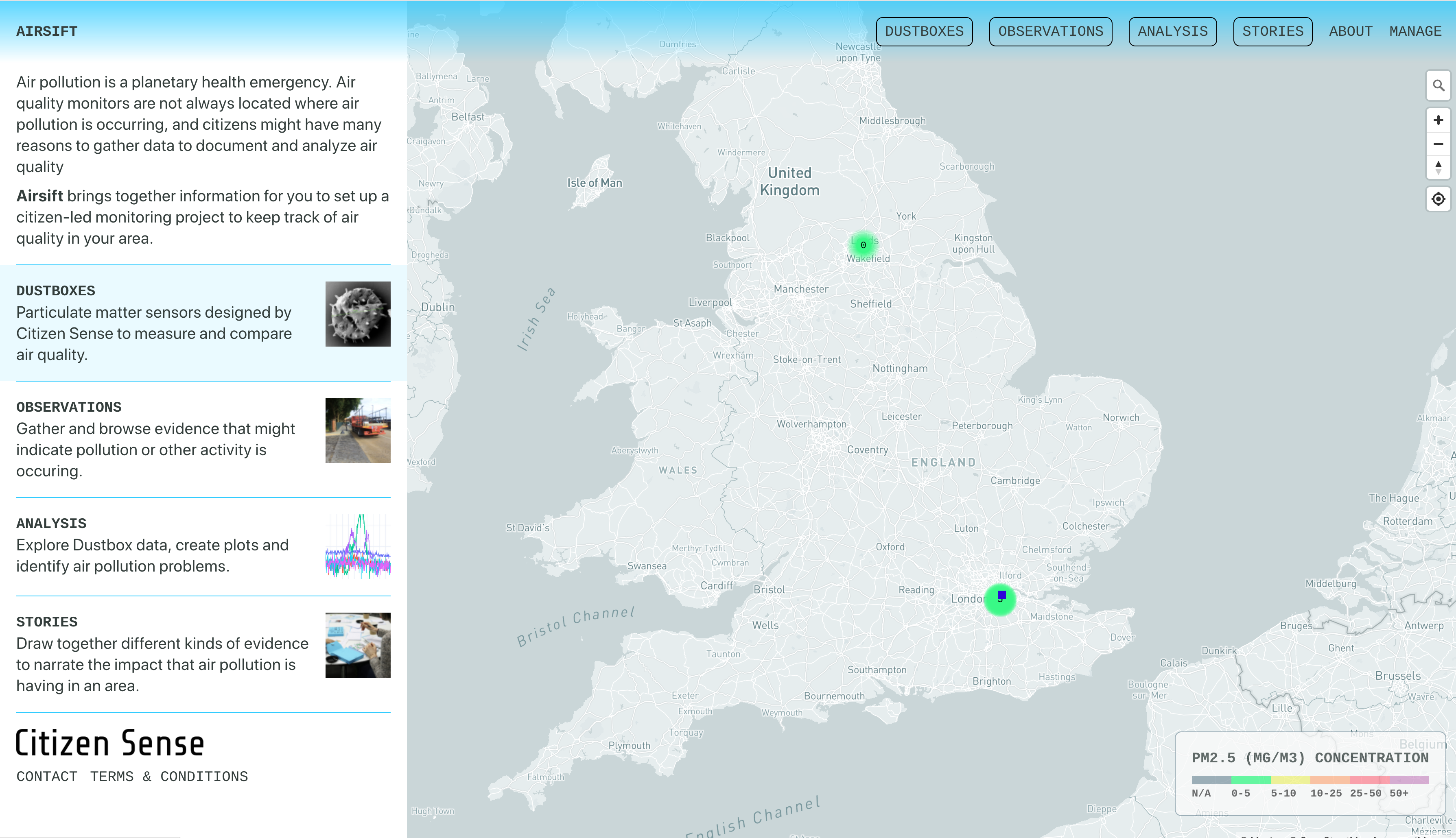The width and height of the screenshot is (1456, 838).
Task: Switch to OBSERVATIONS in top navigation
Action: tap(1050, 31)
